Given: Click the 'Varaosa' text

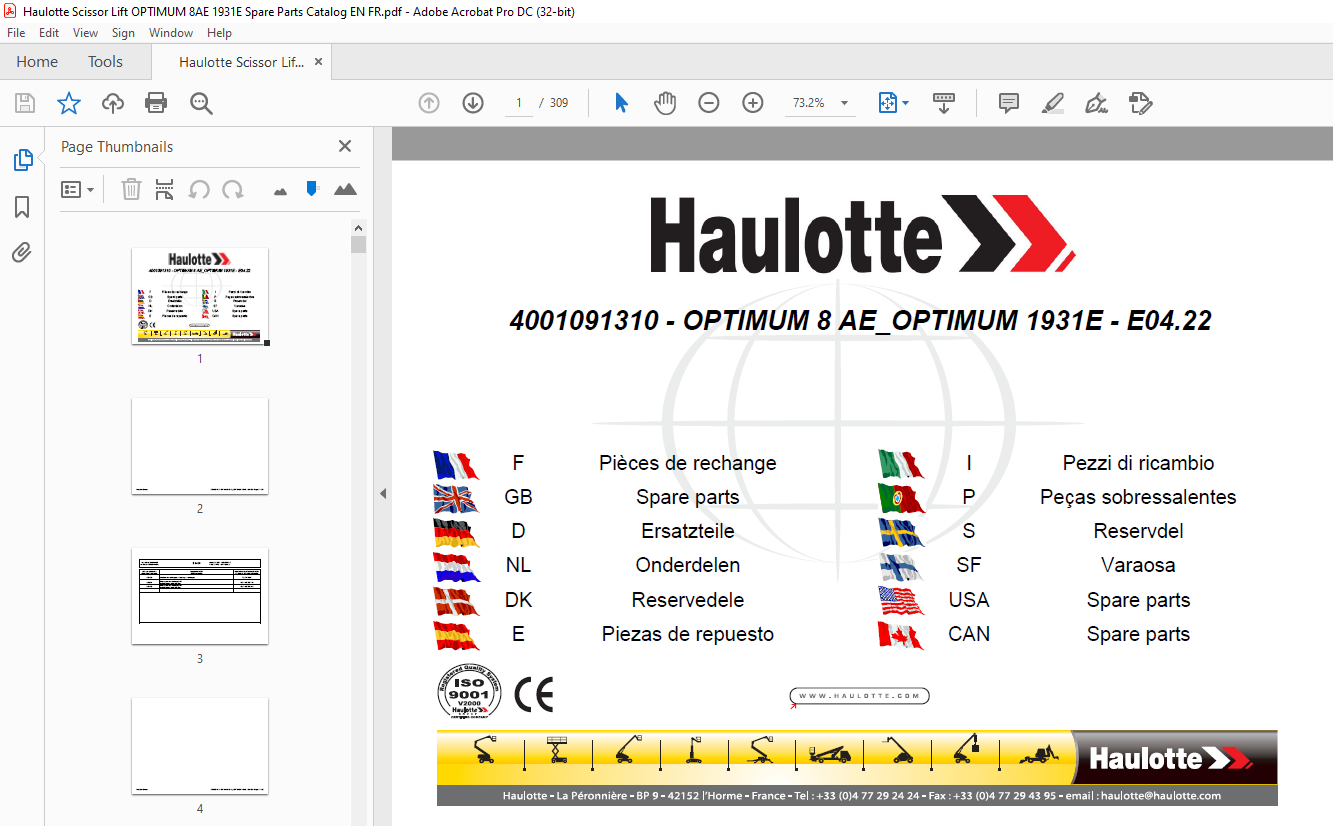Looking at the screenshot, I should (1138, 565).
